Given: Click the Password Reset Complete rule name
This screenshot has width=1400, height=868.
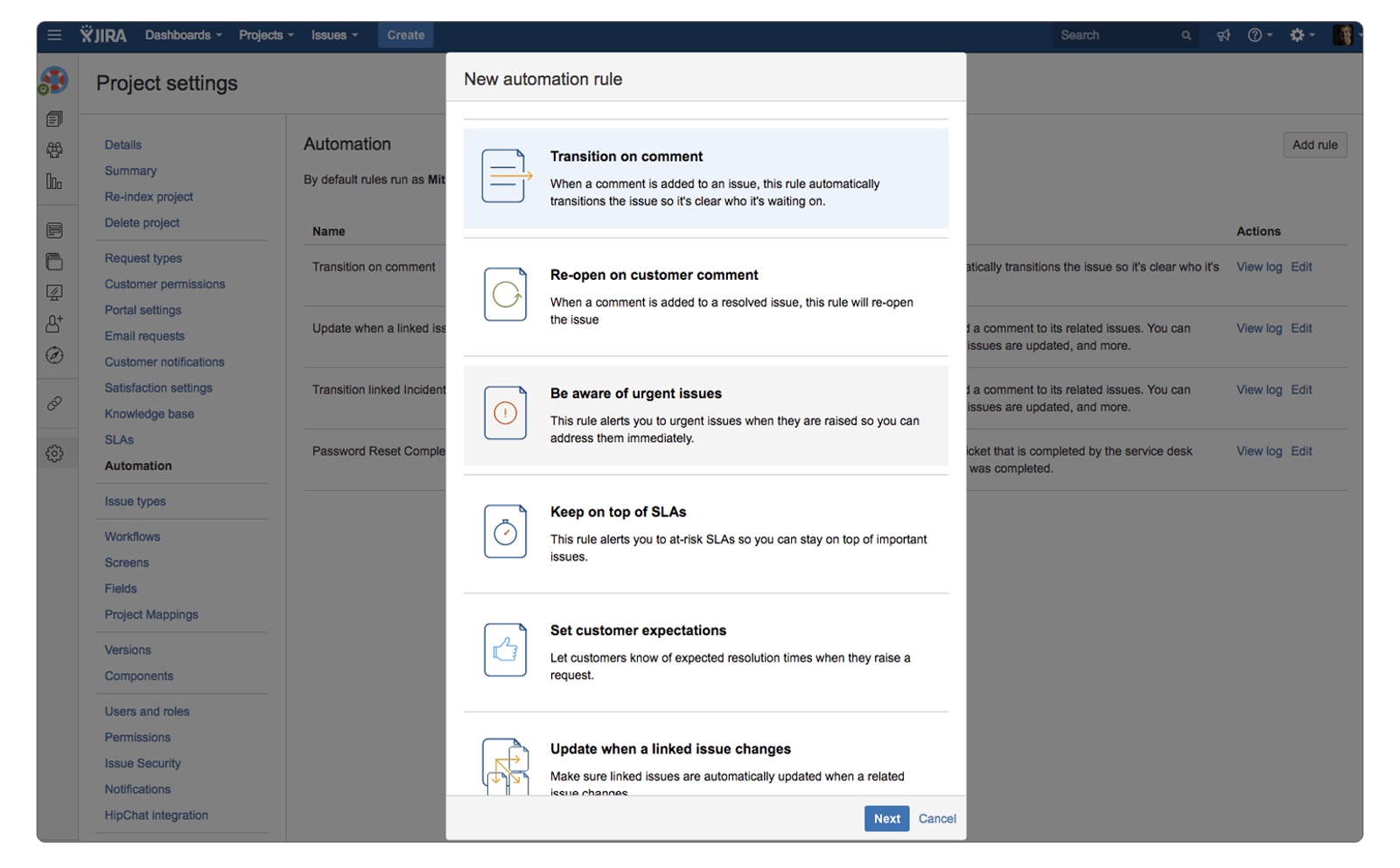Looking at the screenshot, I should pos(379,451).
